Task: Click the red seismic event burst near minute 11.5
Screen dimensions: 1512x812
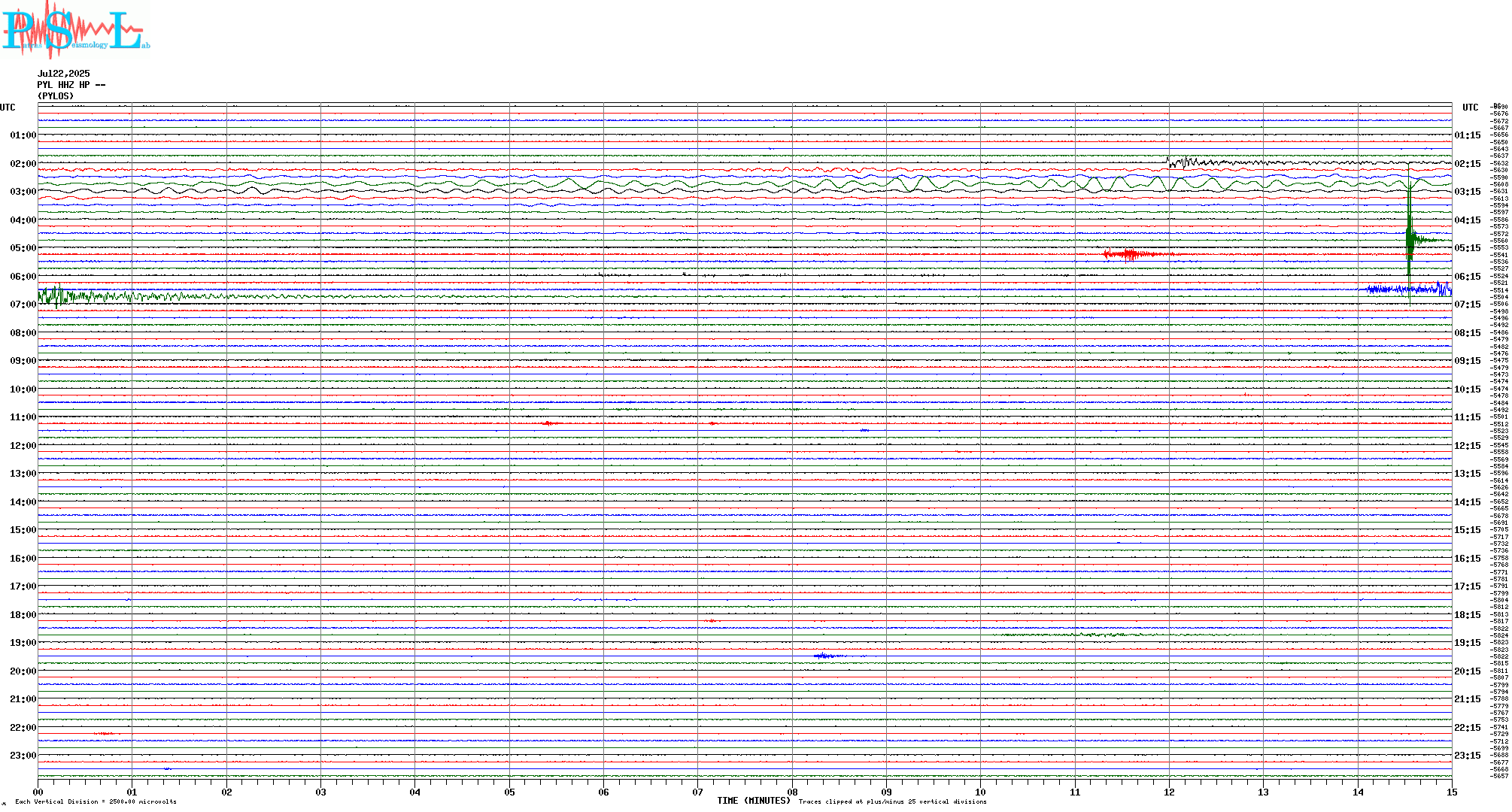Action: pyautogui.click(x=1137, y=254)
